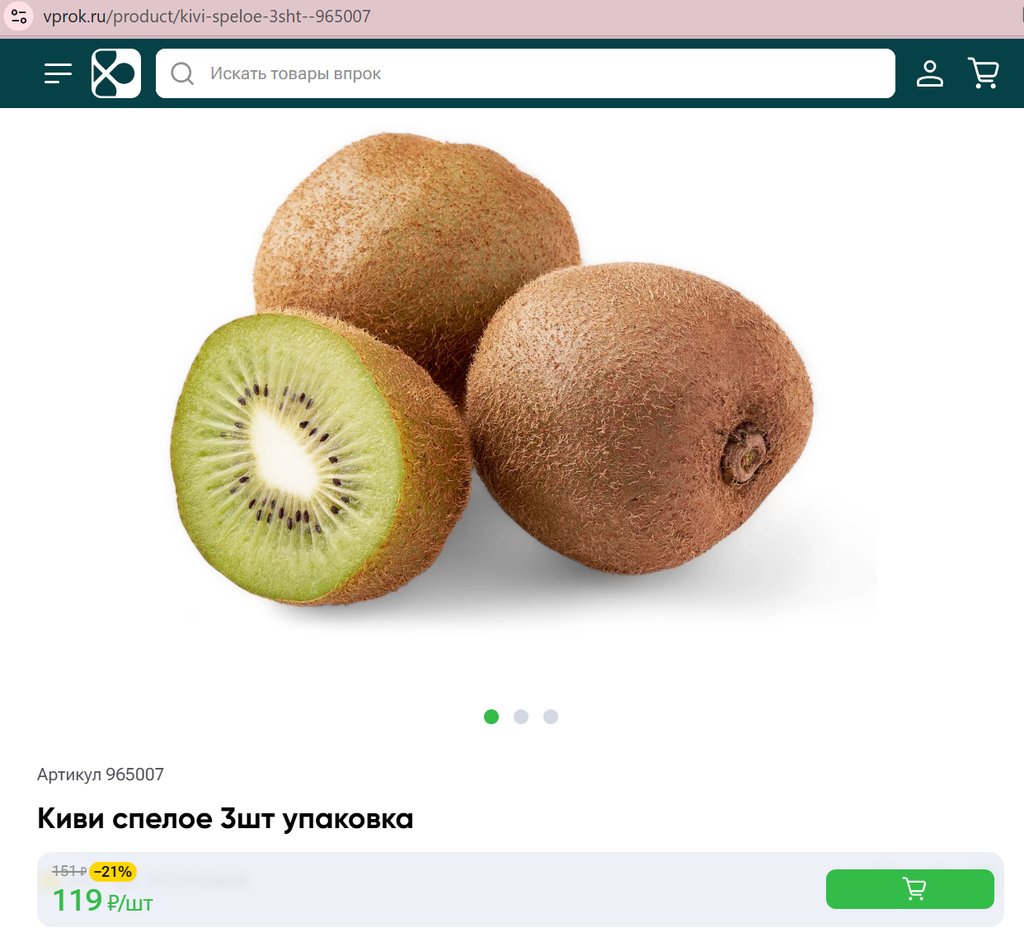Switch to the third image dot

[551, 716]
